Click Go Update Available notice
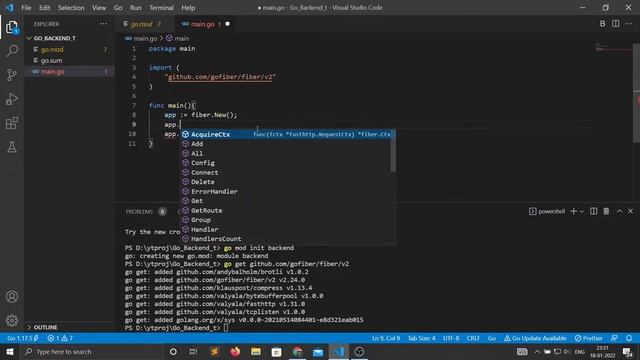 535,338
